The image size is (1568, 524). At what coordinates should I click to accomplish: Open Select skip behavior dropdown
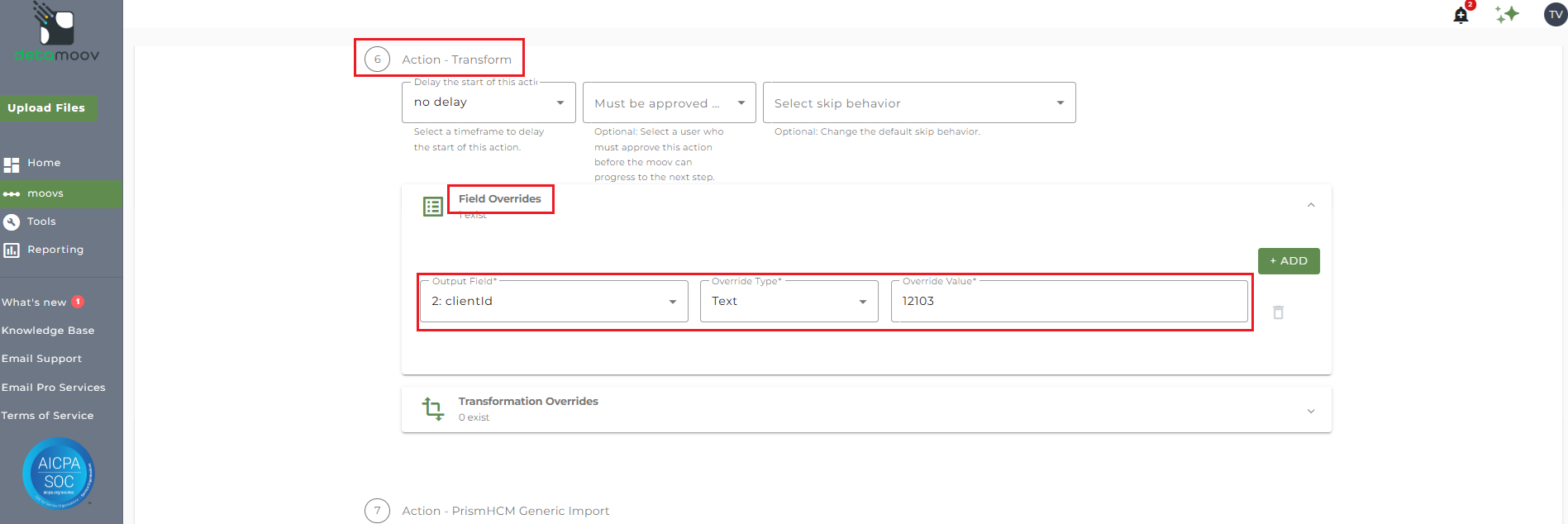coord(919,102)
